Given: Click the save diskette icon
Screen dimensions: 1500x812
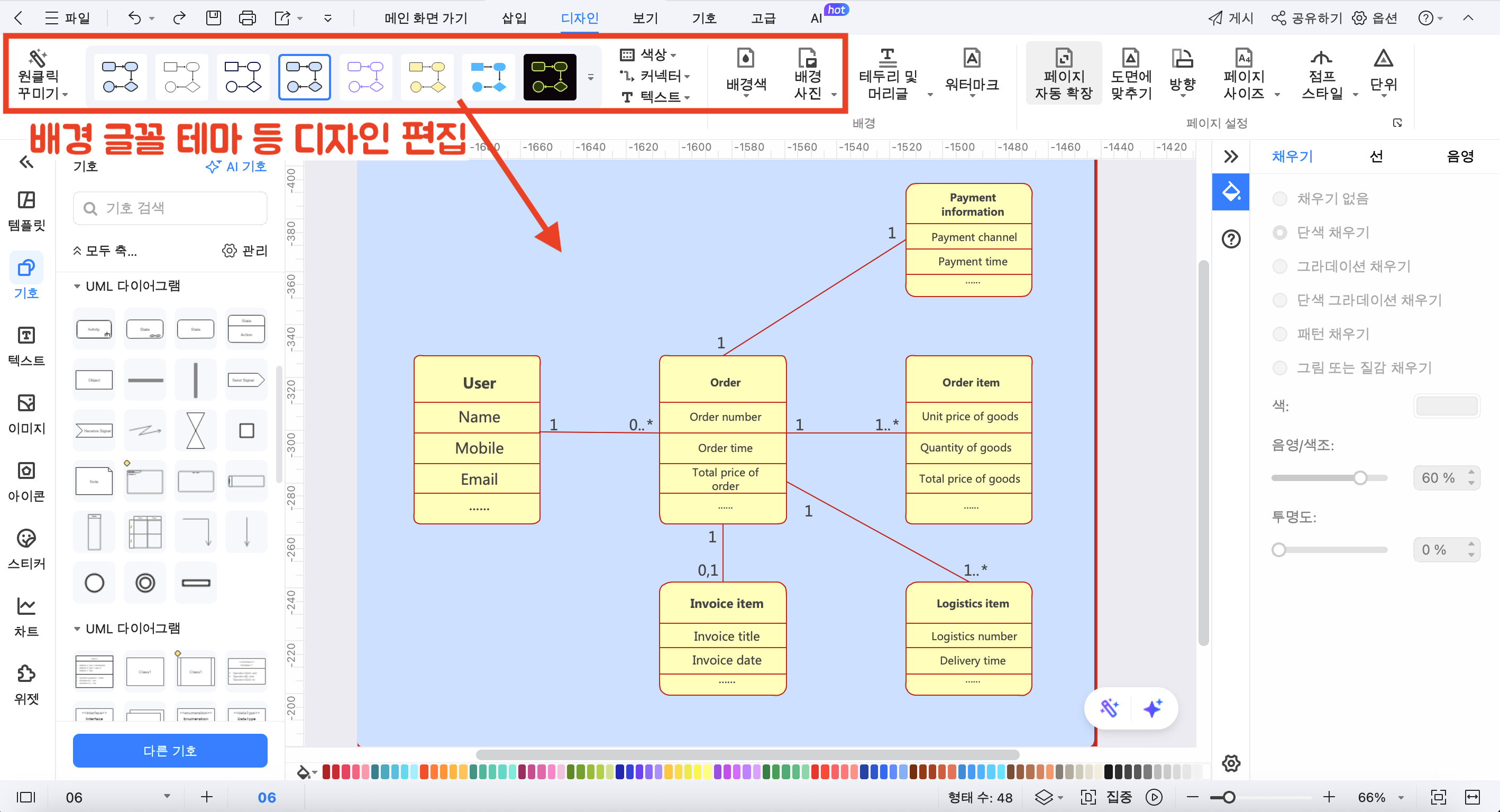Looking at the screenshot, I should [x=214, y=18].
